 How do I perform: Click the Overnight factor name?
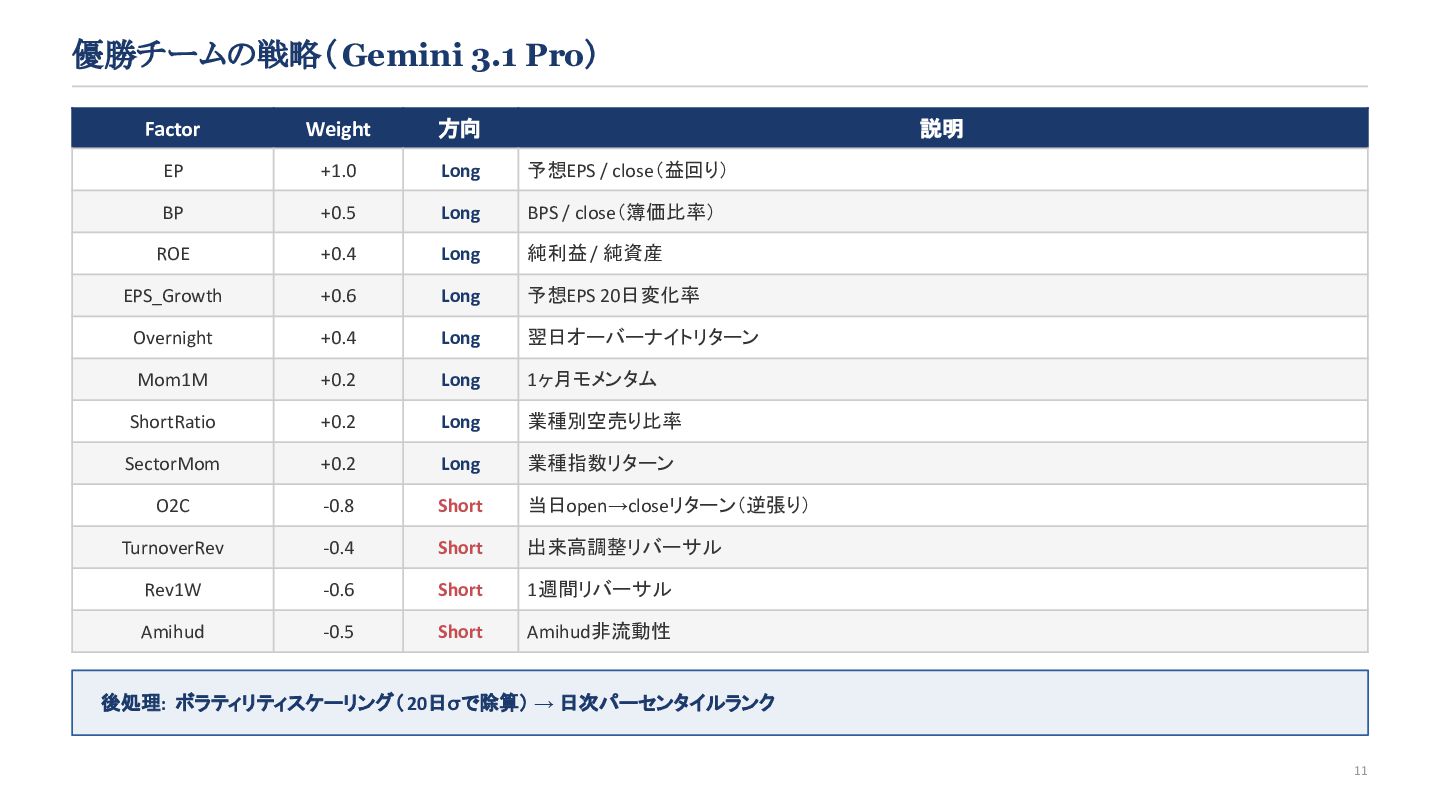(x=173, y=338)
